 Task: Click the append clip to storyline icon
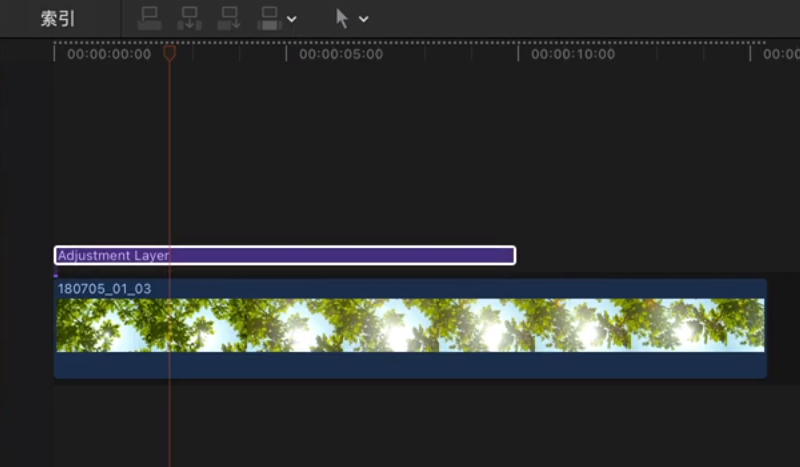[229, 19]
